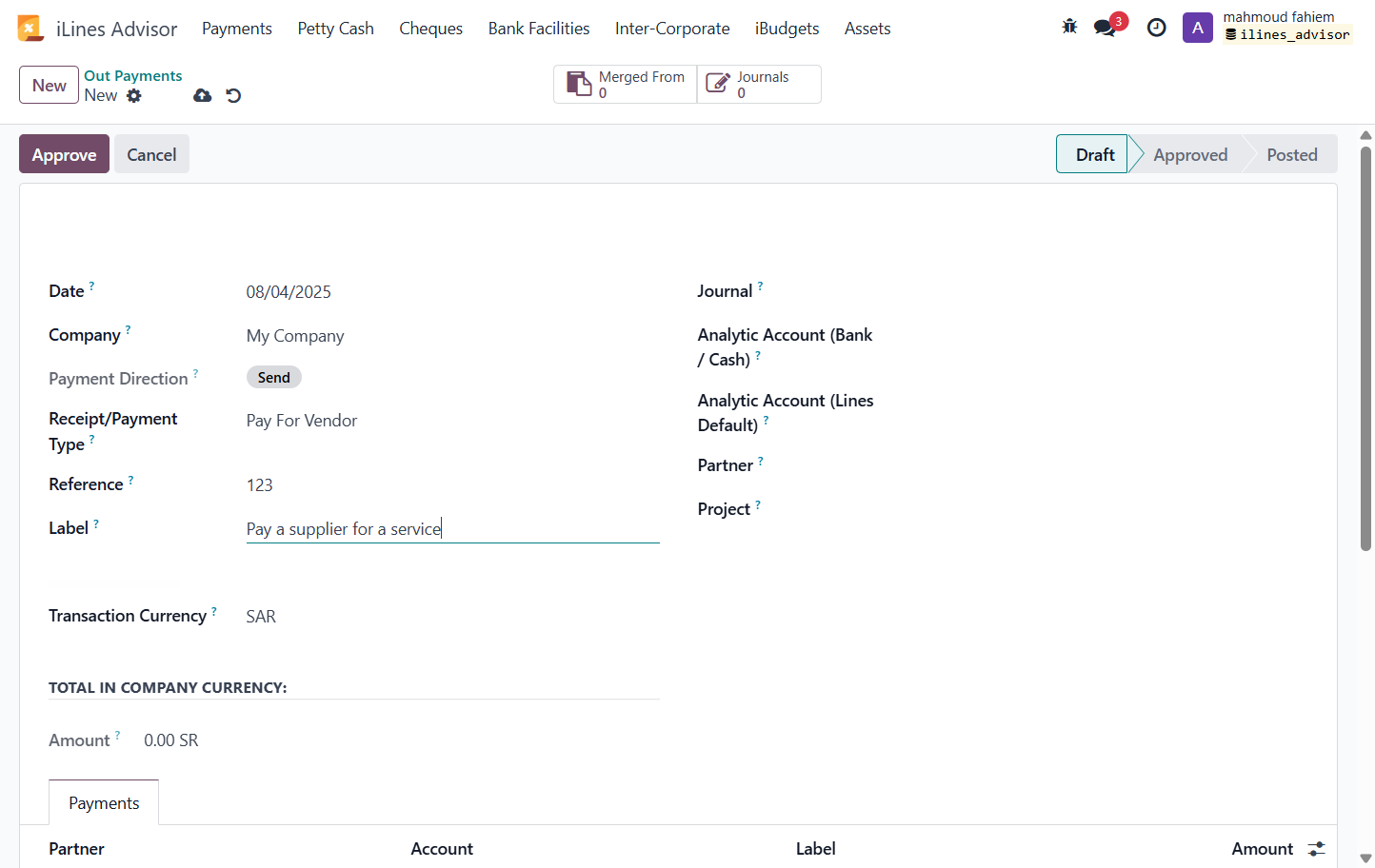
Task: Show help tooltip for Project field
Action: pos(758,503)
